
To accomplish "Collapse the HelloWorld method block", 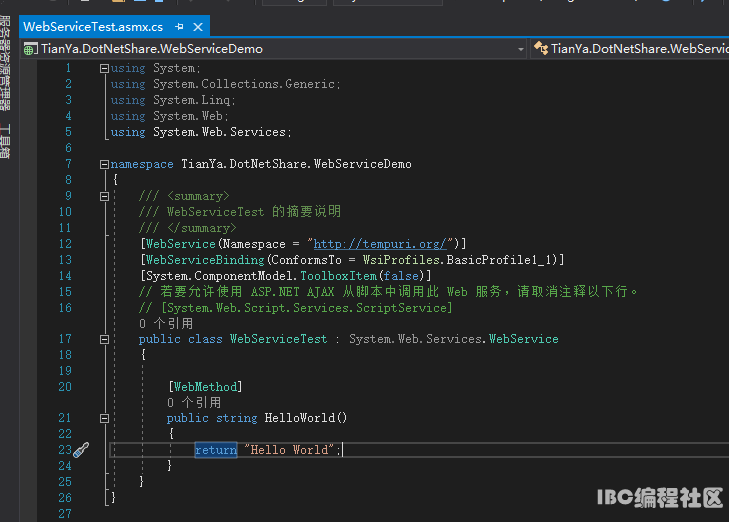I will point(104,419).
